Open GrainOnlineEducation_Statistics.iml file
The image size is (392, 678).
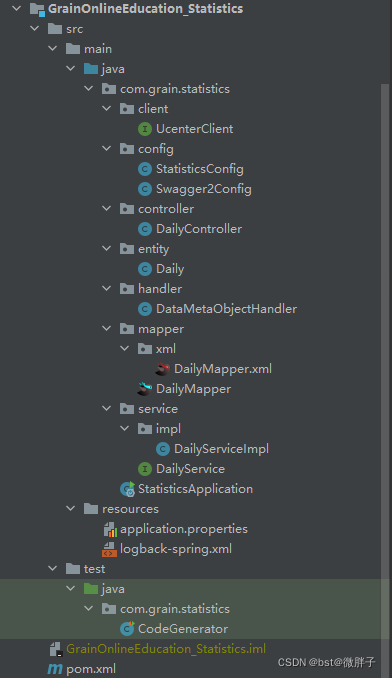[166, 649]
